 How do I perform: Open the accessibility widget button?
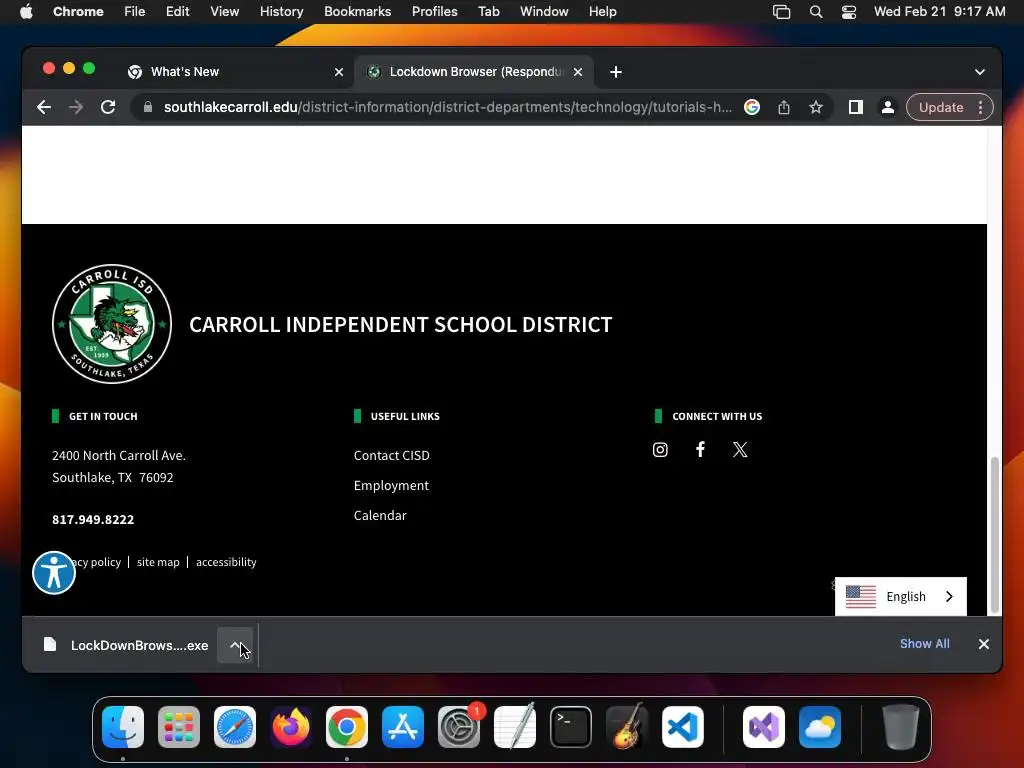[x=54, y=573]
